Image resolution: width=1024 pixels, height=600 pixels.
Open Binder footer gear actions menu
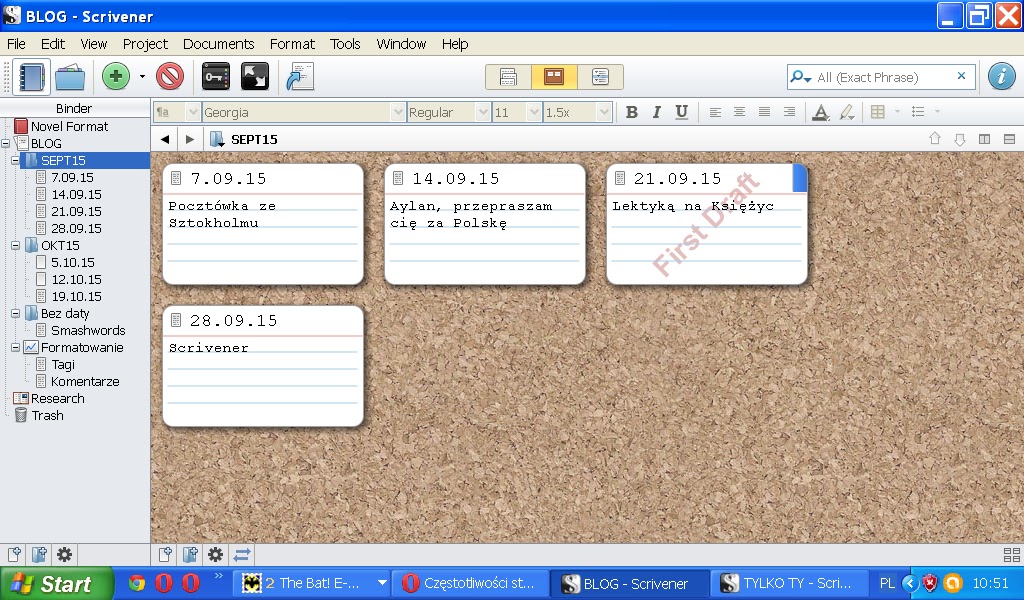pyautogui.click(x=65, y=555)
